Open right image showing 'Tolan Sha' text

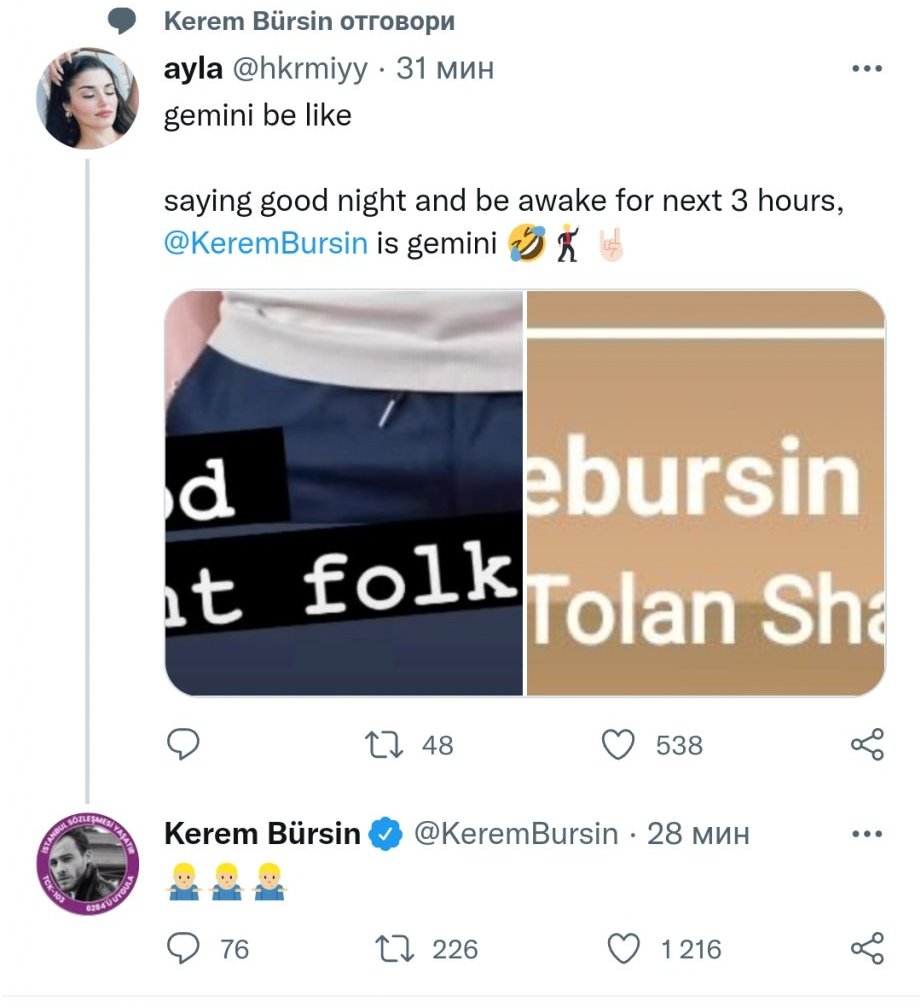[x=705, y=493]
